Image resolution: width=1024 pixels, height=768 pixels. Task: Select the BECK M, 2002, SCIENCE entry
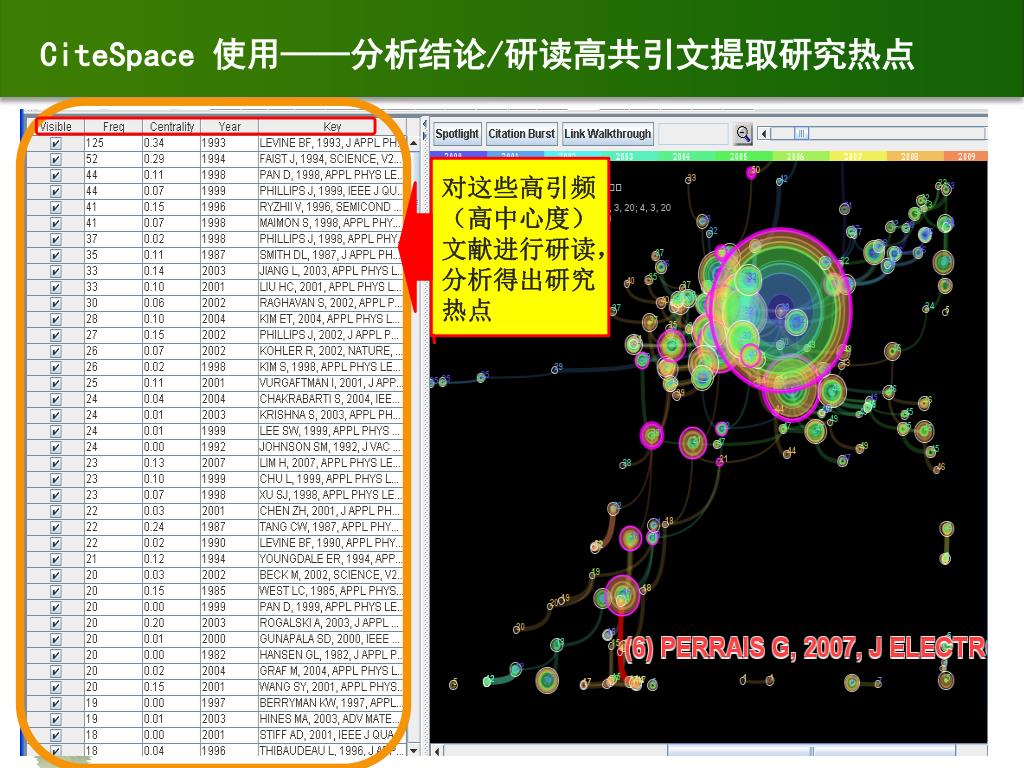point(330,575)
